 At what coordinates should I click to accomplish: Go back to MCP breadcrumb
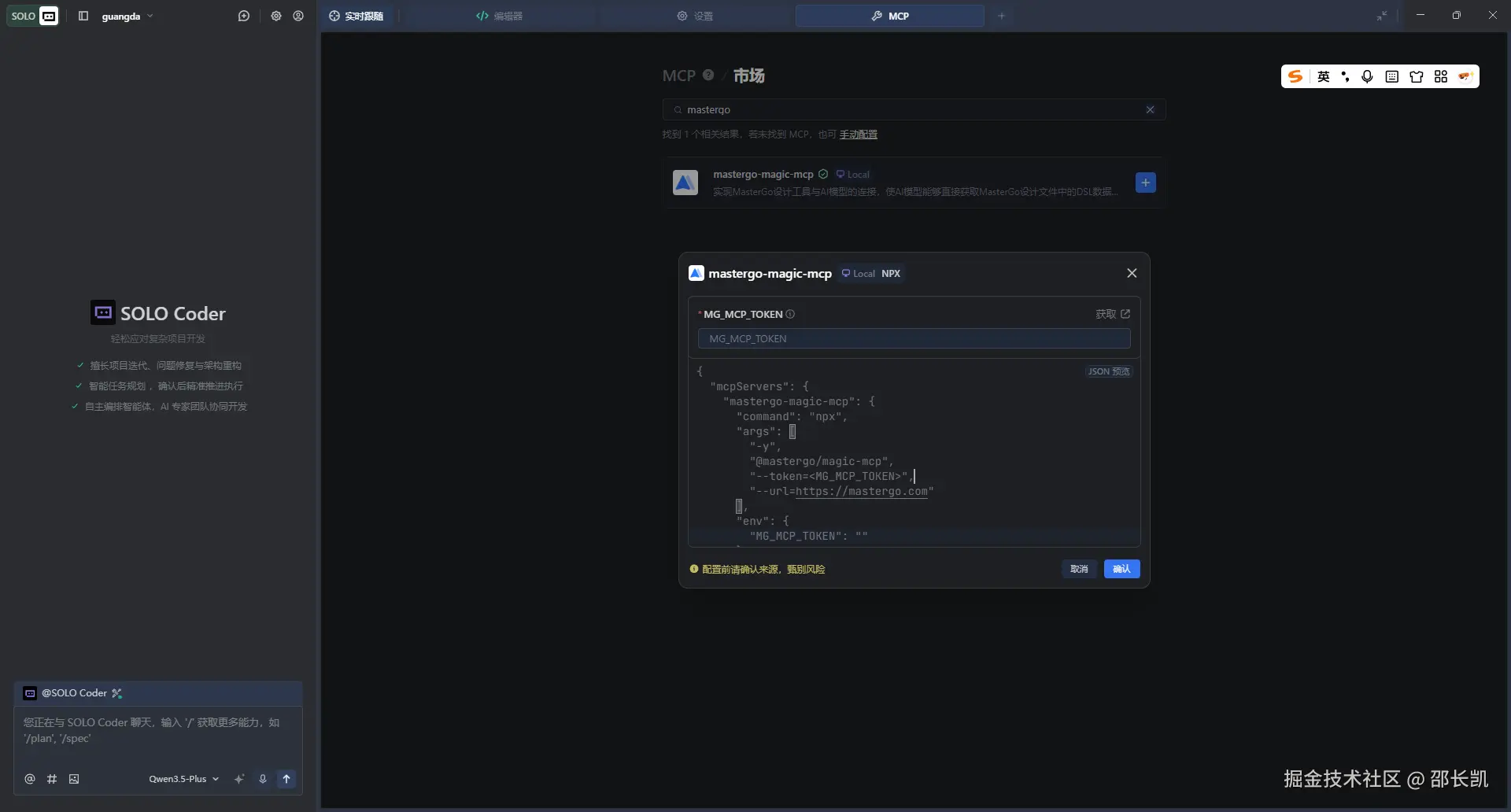(x=678, y=76)
